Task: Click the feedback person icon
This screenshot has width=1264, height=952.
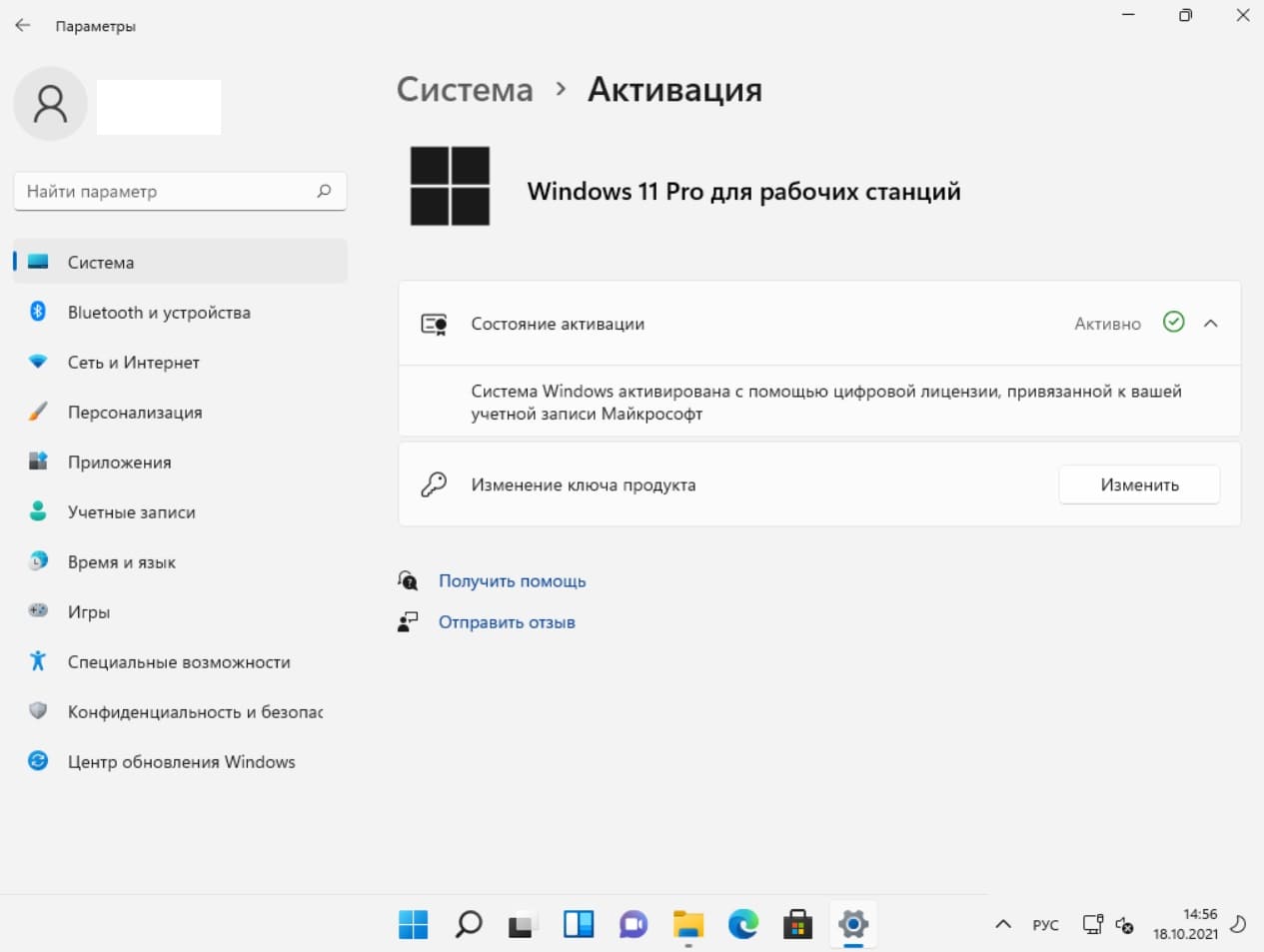Action: (408, 621)
